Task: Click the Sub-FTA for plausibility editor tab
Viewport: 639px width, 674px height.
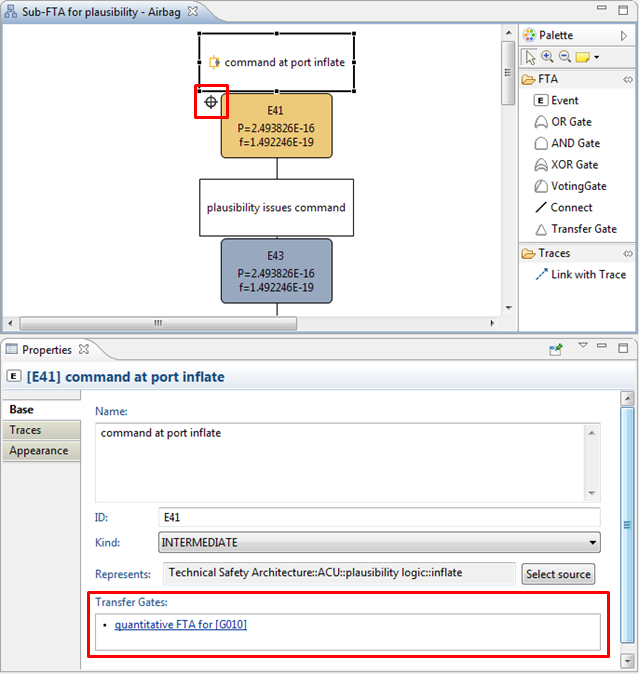Action: click(101, 12)
